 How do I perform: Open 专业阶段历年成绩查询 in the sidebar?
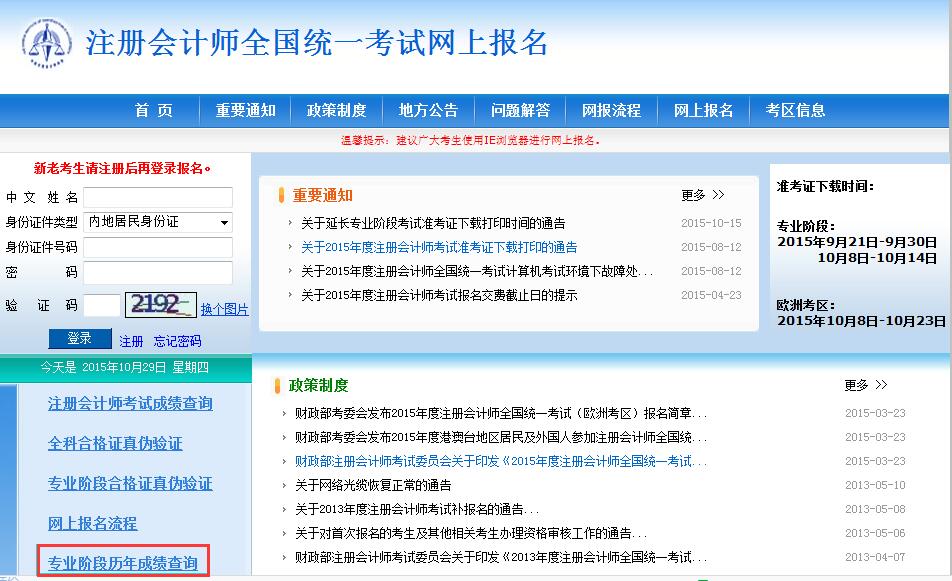[122, 562]
